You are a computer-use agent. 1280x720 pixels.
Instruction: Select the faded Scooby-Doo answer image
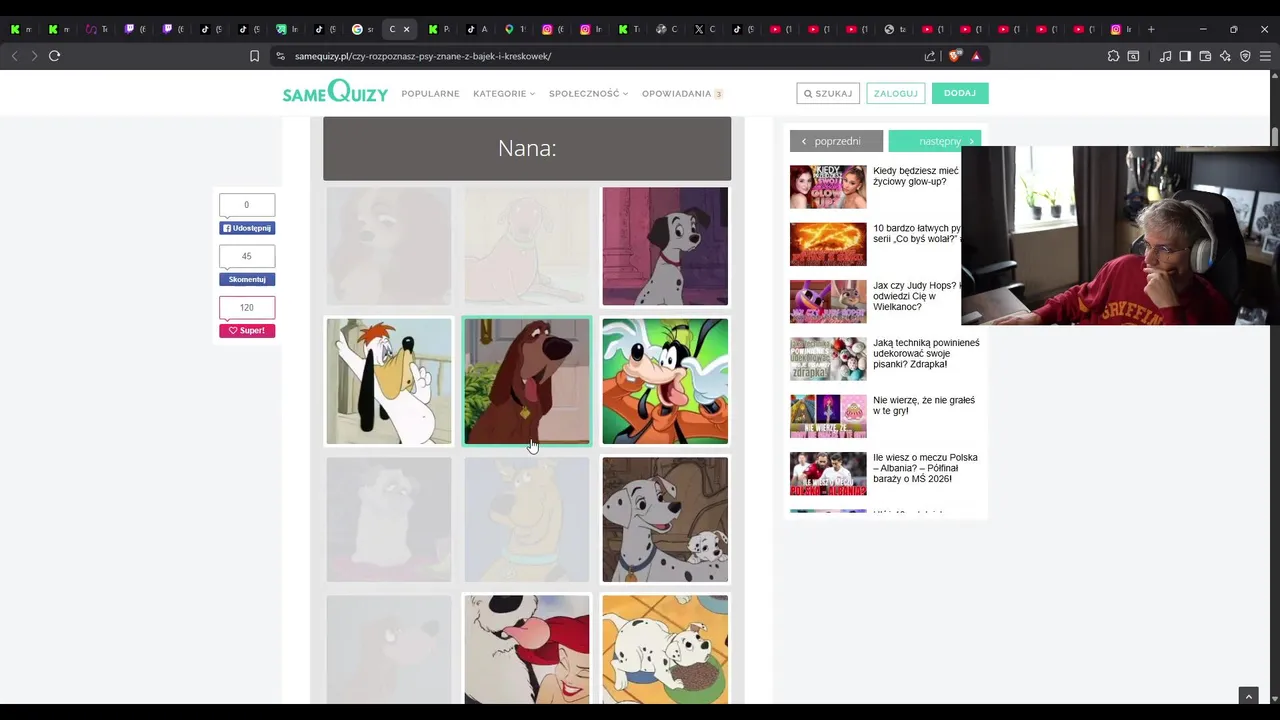527,519
